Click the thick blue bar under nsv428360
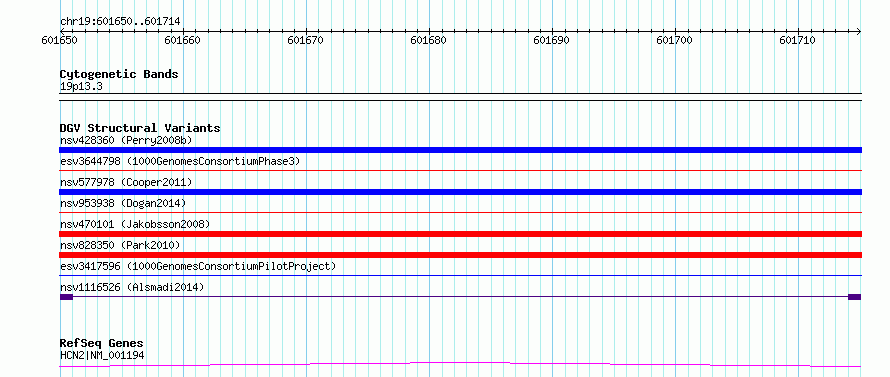Screen dimensions: 890x377 pos(460,150)
